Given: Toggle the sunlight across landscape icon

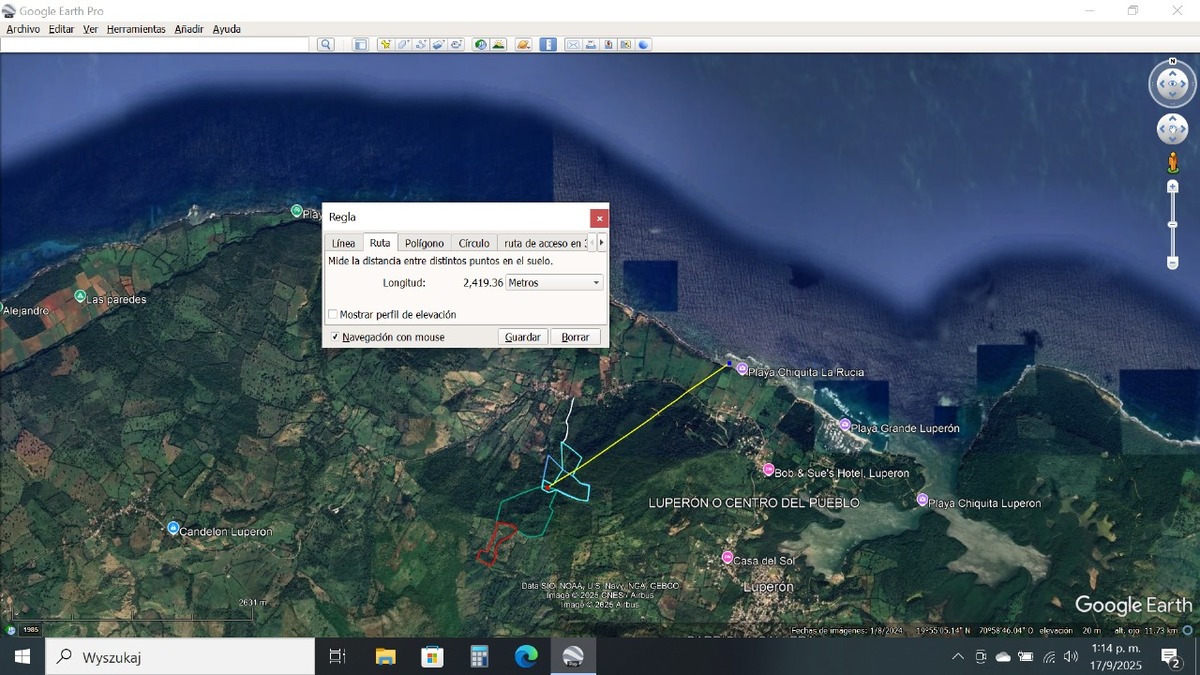Looking at the screenshot, I should pos(498,44).
